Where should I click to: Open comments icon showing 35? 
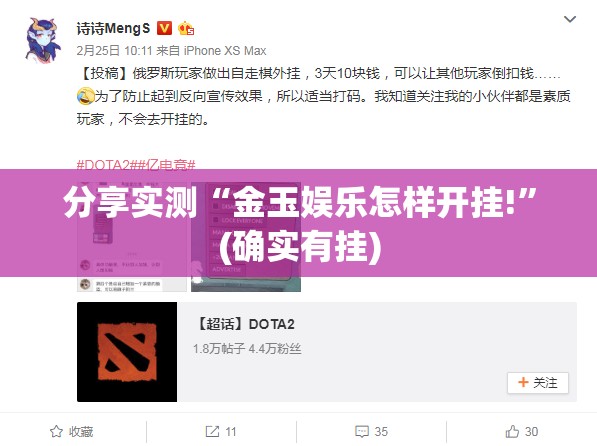tap(362, 432)
